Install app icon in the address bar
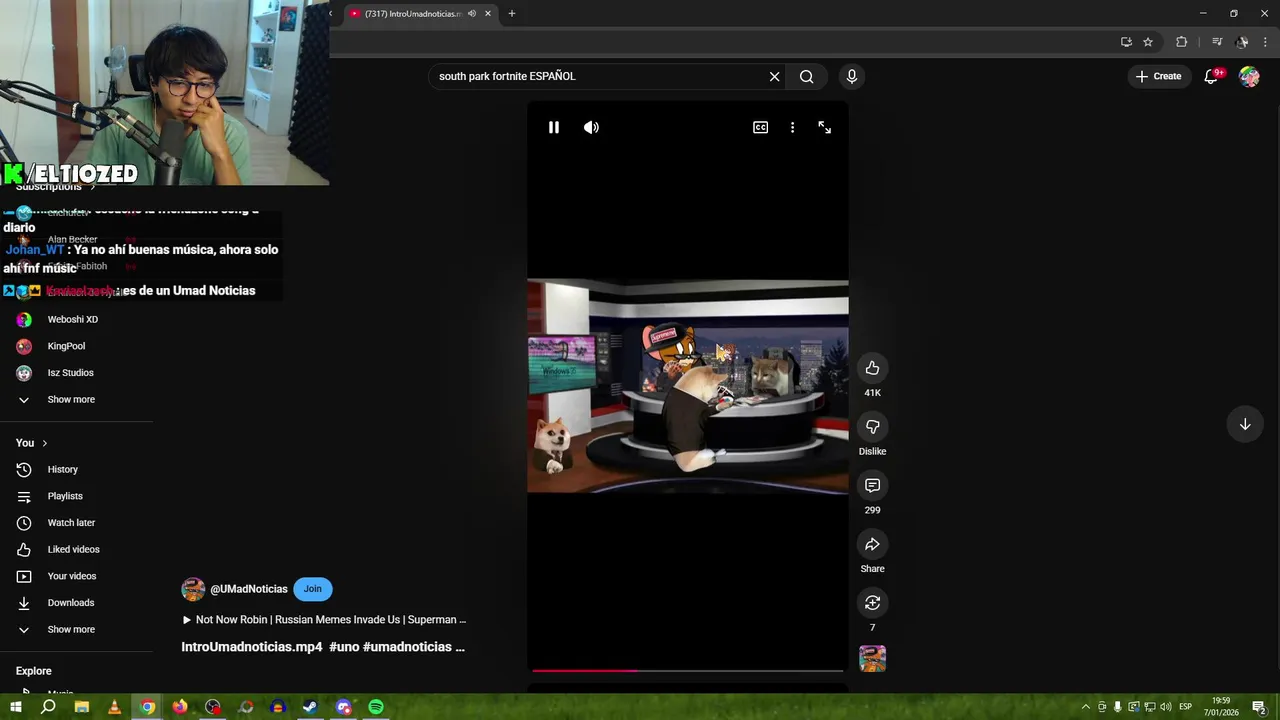 [x=1126, y=42]
